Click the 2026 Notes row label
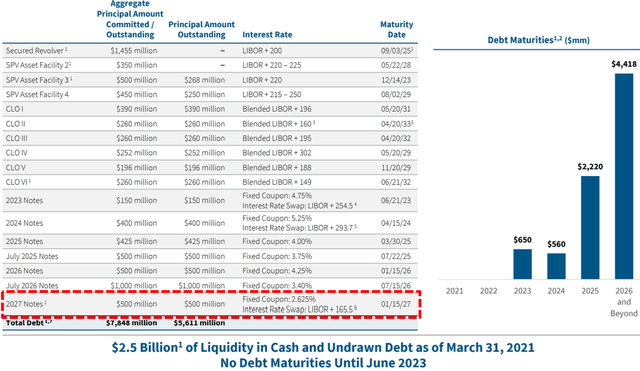This screenshot has width=640, height=371. coord(24,271)
